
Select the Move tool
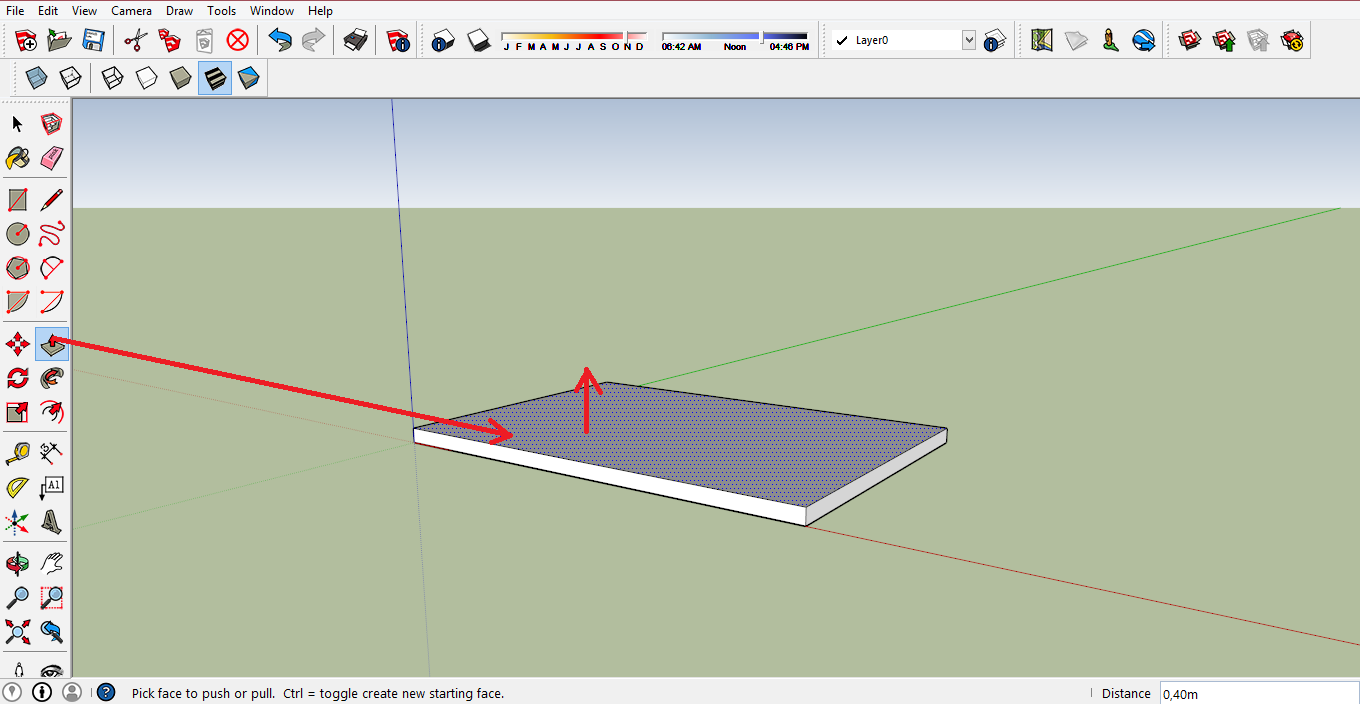click(17, 345)
